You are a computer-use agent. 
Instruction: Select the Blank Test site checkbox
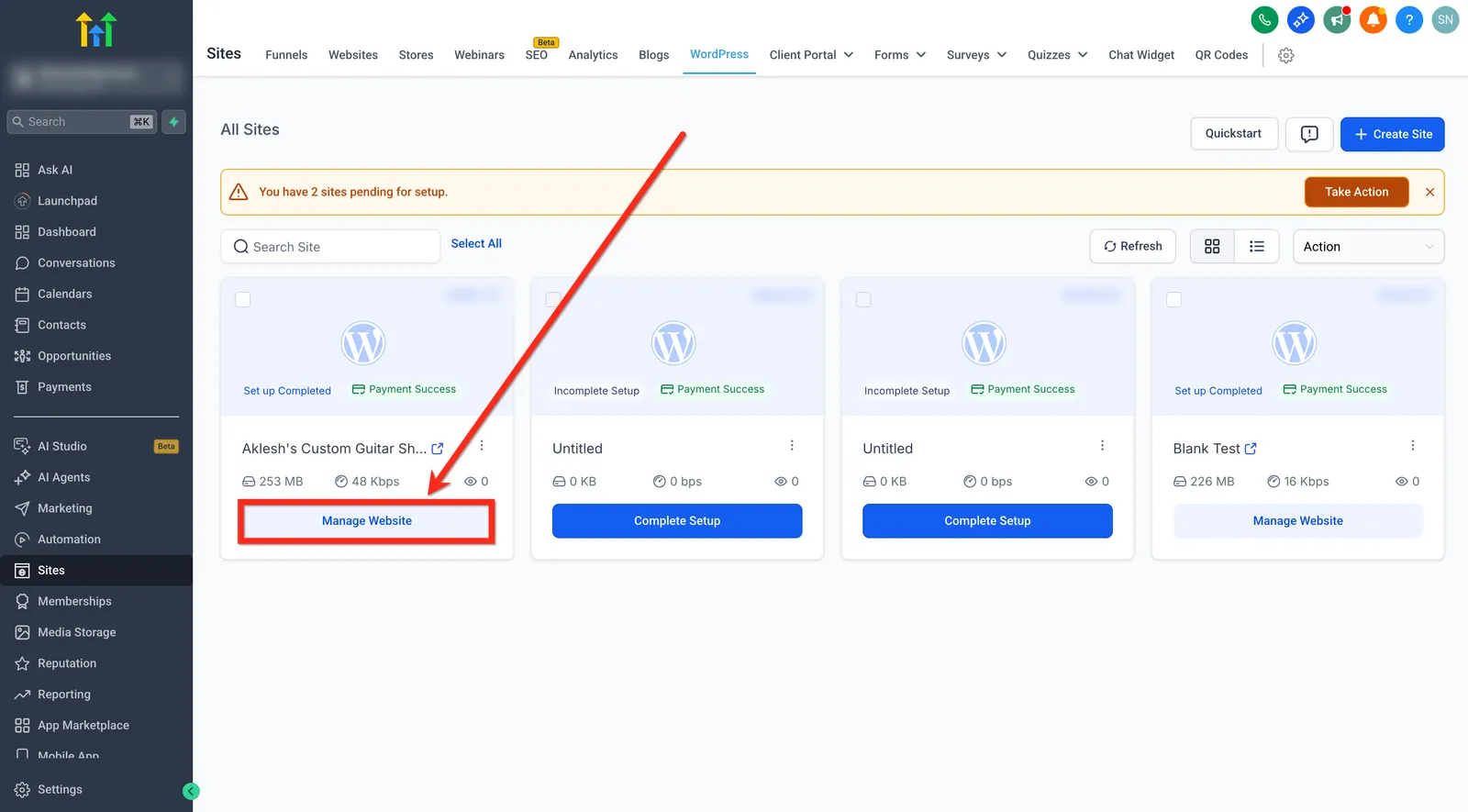click(1173, 300)
